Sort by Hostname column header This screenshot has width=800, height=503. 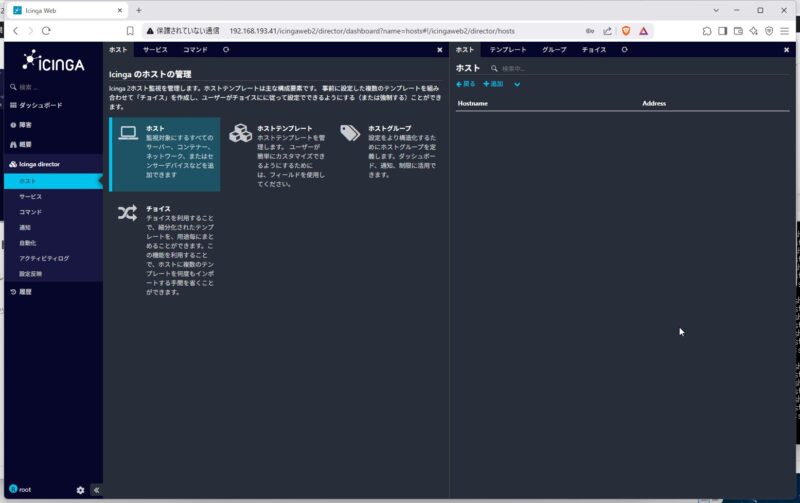click(472, 103)
